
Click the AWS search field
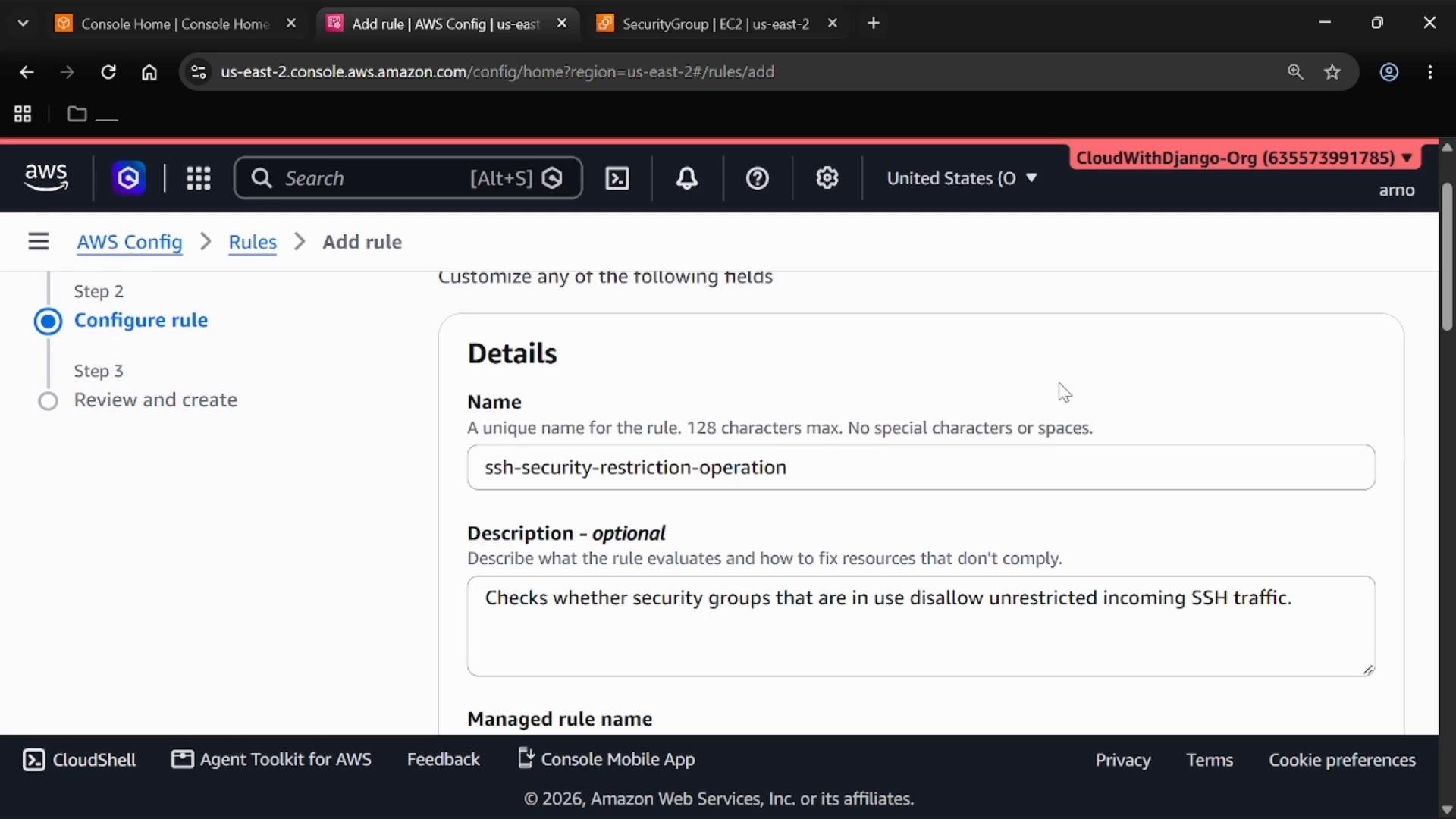408,178
